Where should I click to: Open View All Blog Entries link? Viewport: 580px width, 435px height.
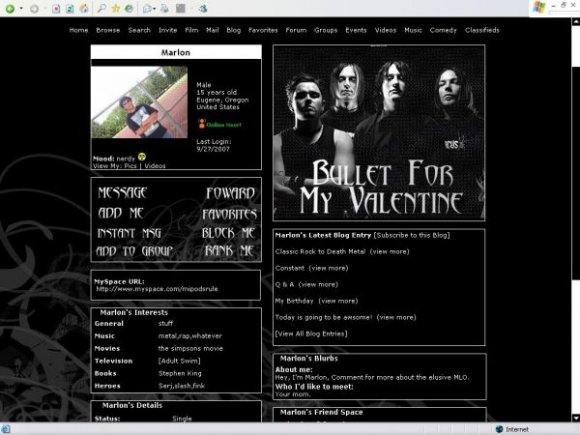tap(311, 334)
